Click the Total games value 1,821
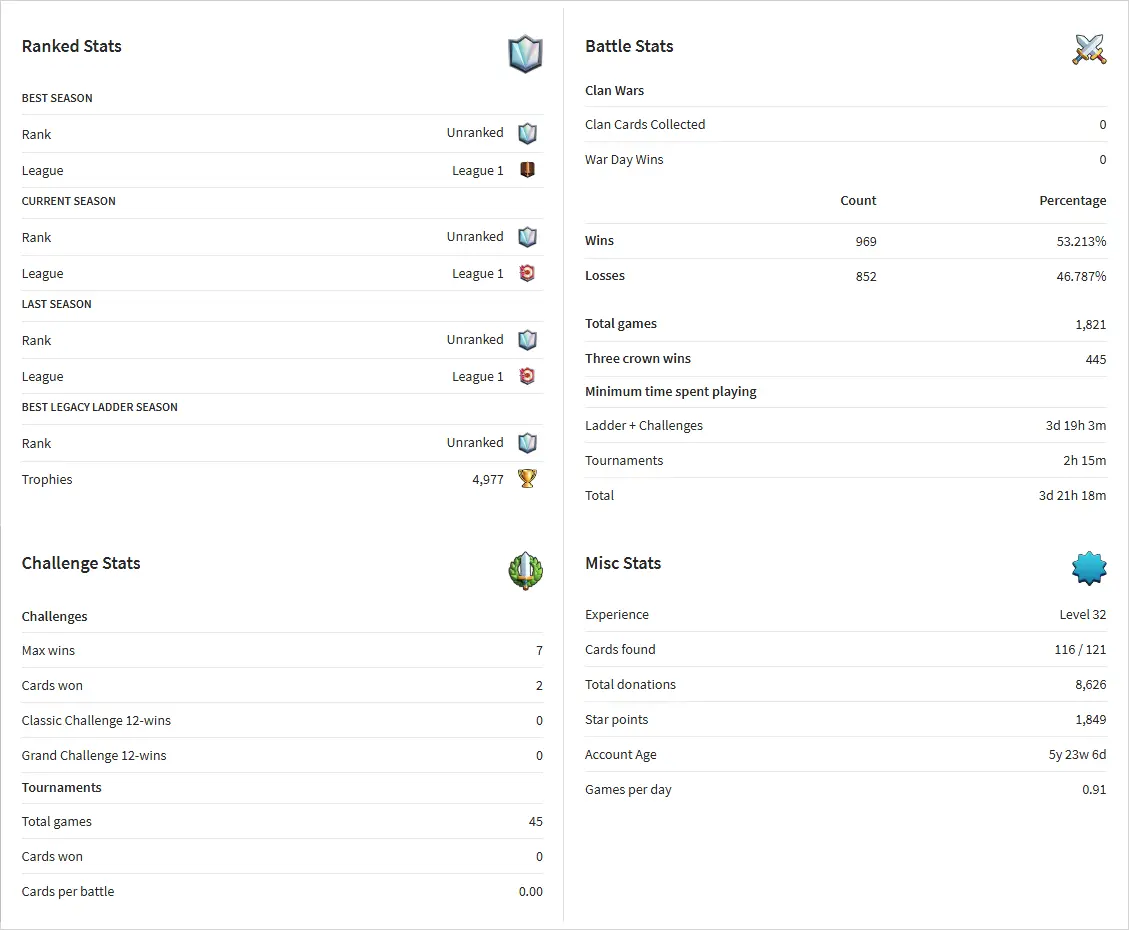The width and height of the screenshot is (1129, 930). [x=1090, y=324]
